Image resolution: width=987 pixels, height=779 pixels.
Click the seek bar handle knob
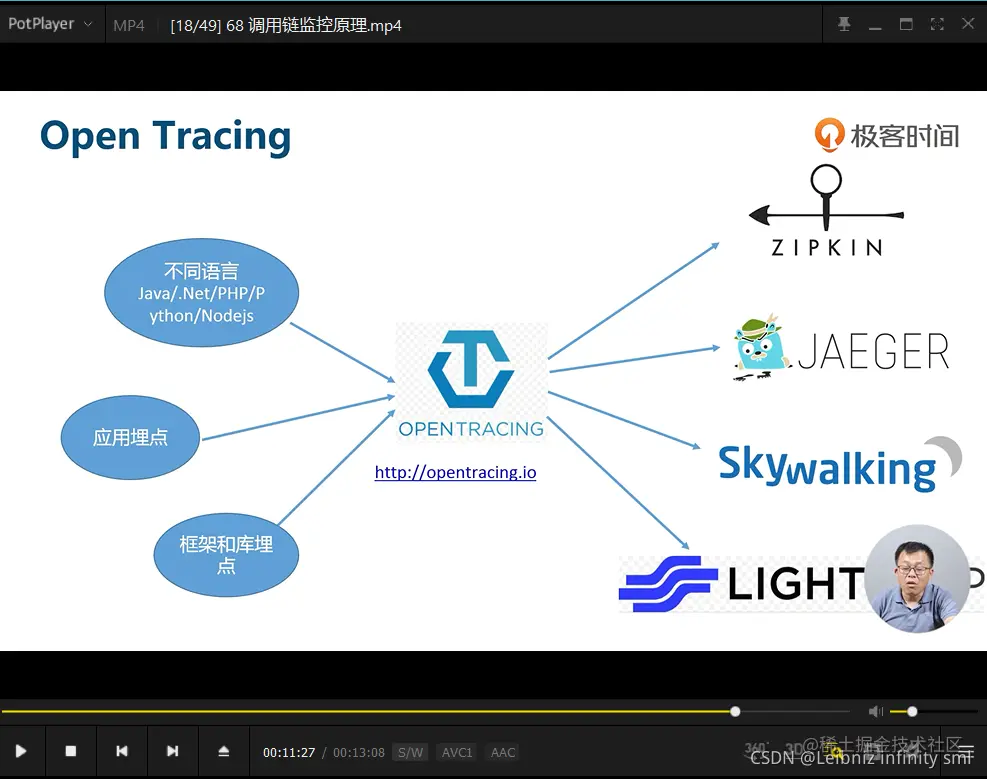(735, 712)
